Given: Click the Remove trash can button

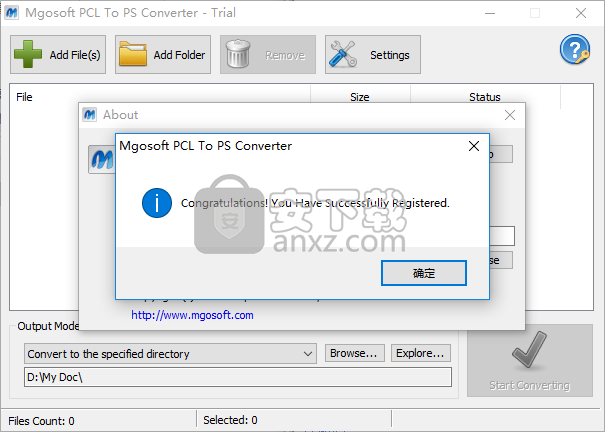Looking at the screenshot, I should (268, 54).
